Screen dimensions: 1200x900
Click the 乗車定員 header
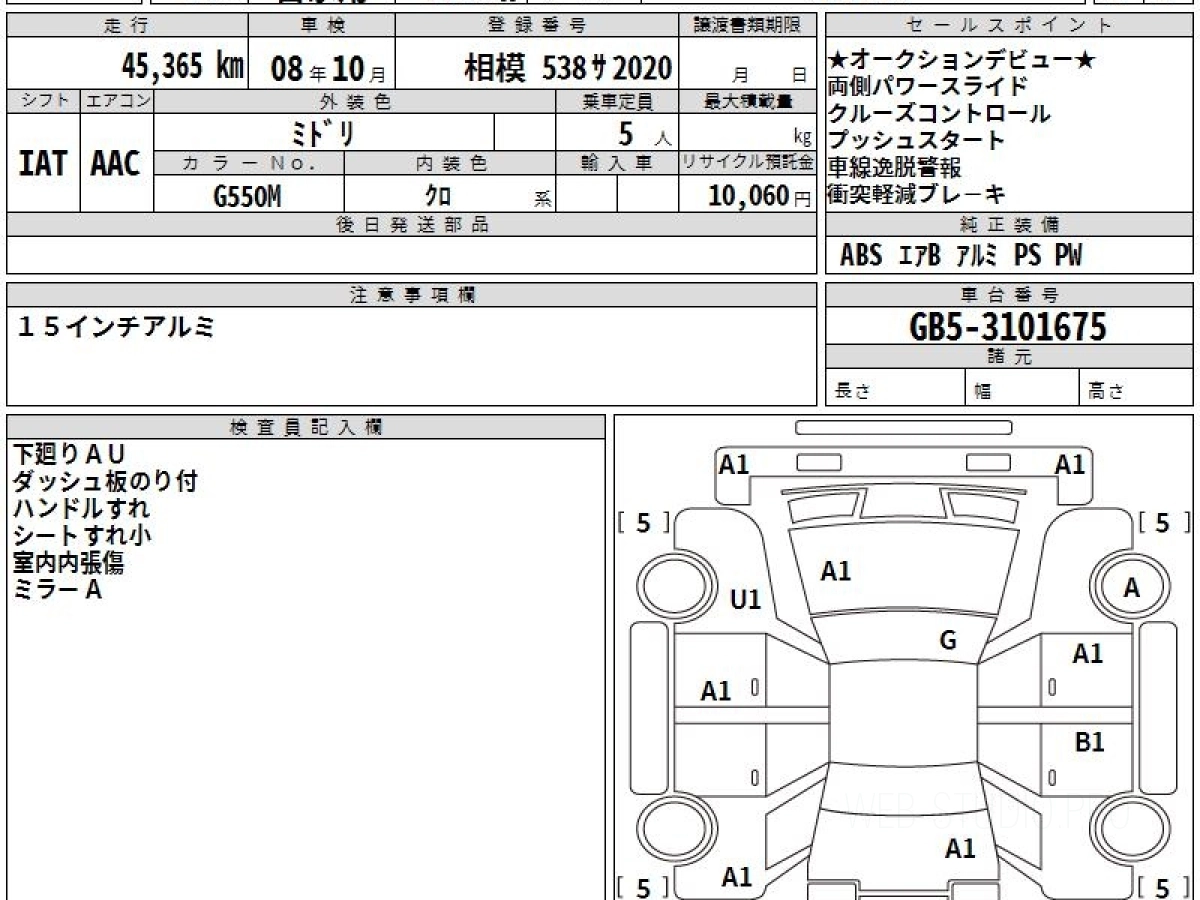pos(617,101)
